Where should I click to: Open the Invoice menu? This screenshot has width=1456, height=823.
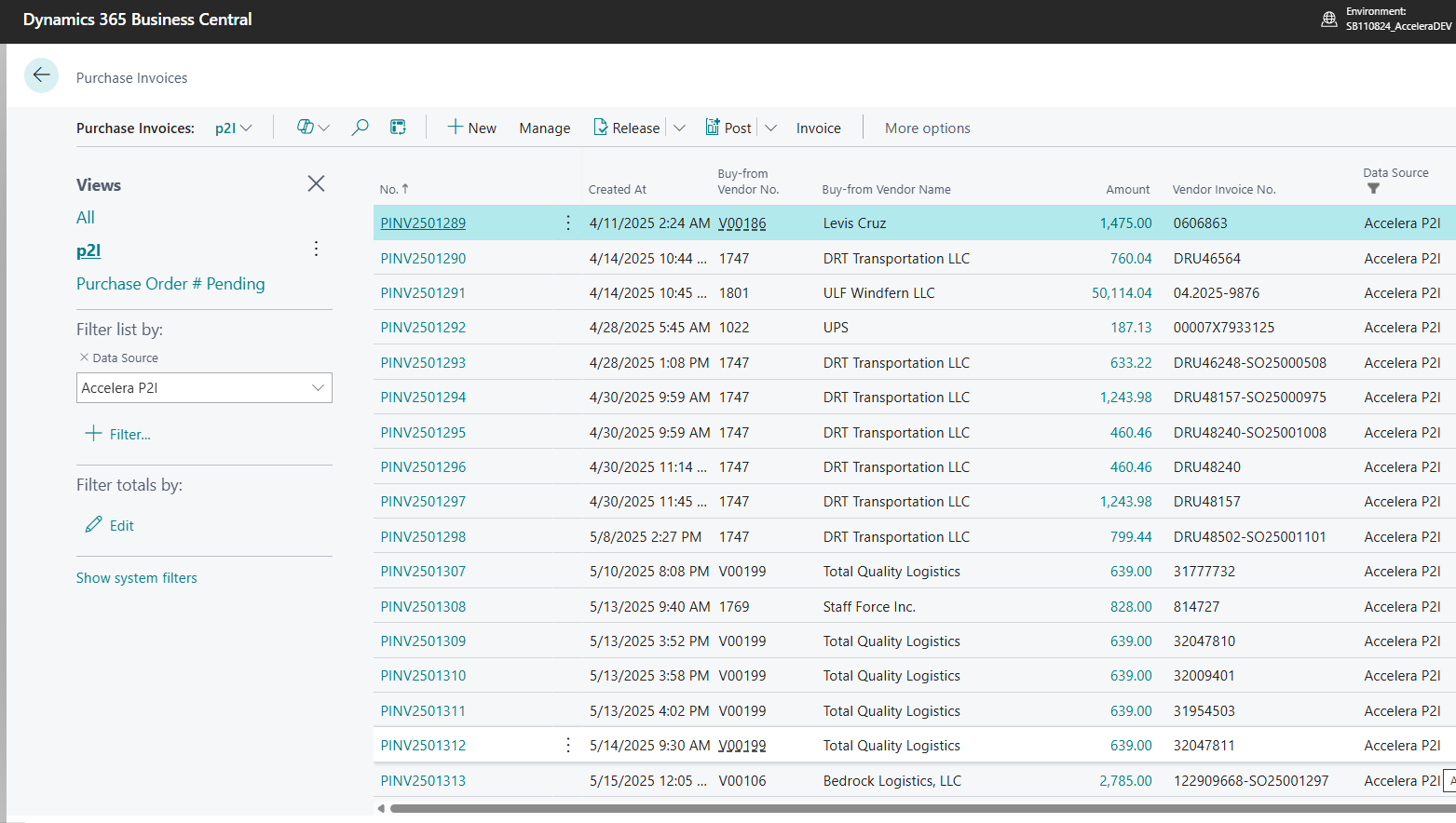pos(818,128)
